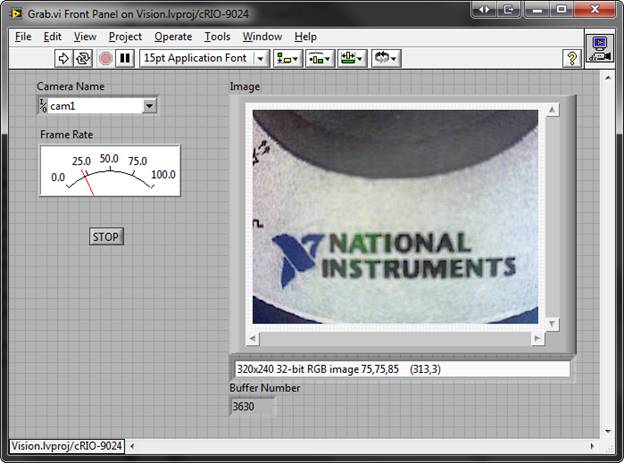This screenshot has width=624, height=463.
Task: Click the cam1 camera name field
Action: pyautogui.click(x=95, y=106)
